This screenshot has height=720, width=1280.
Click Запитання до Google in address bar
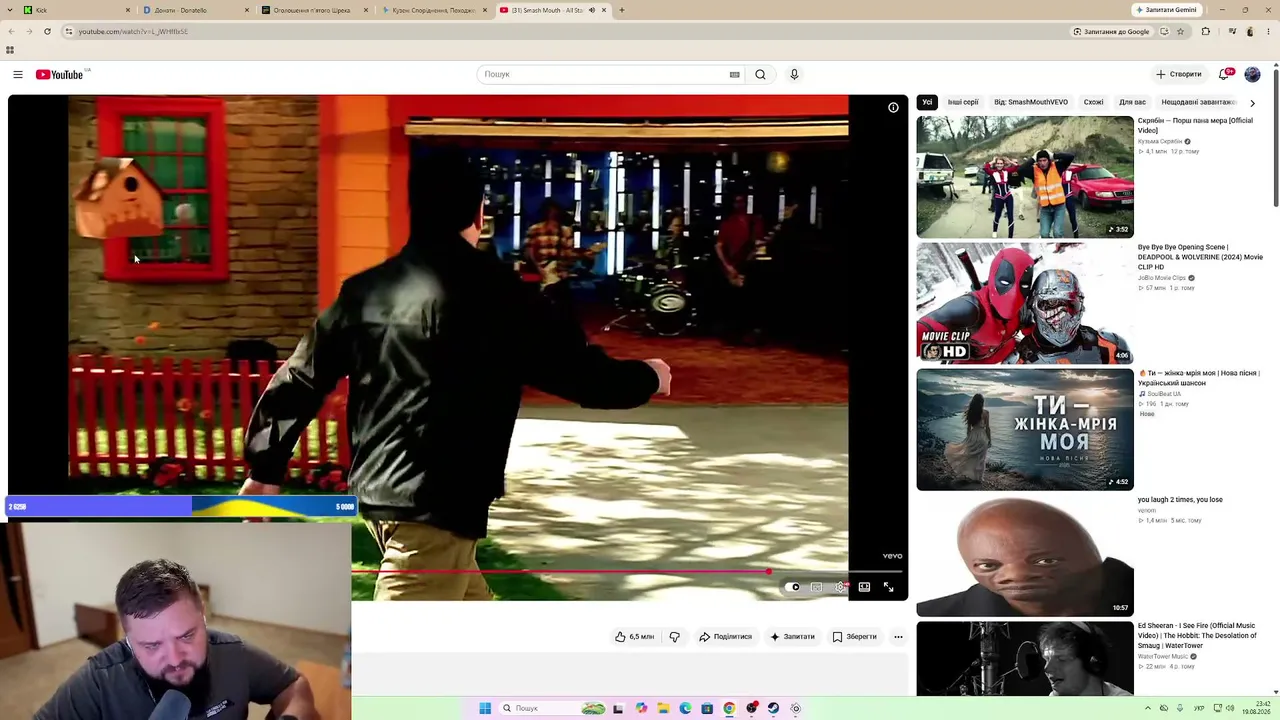coord(1111,31)
